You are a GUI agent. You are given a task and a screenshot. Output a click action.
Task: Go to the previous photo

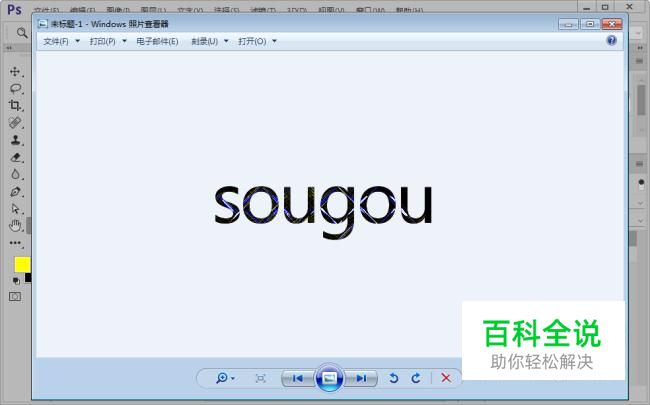pyautogui.click(x=298, y=378)
